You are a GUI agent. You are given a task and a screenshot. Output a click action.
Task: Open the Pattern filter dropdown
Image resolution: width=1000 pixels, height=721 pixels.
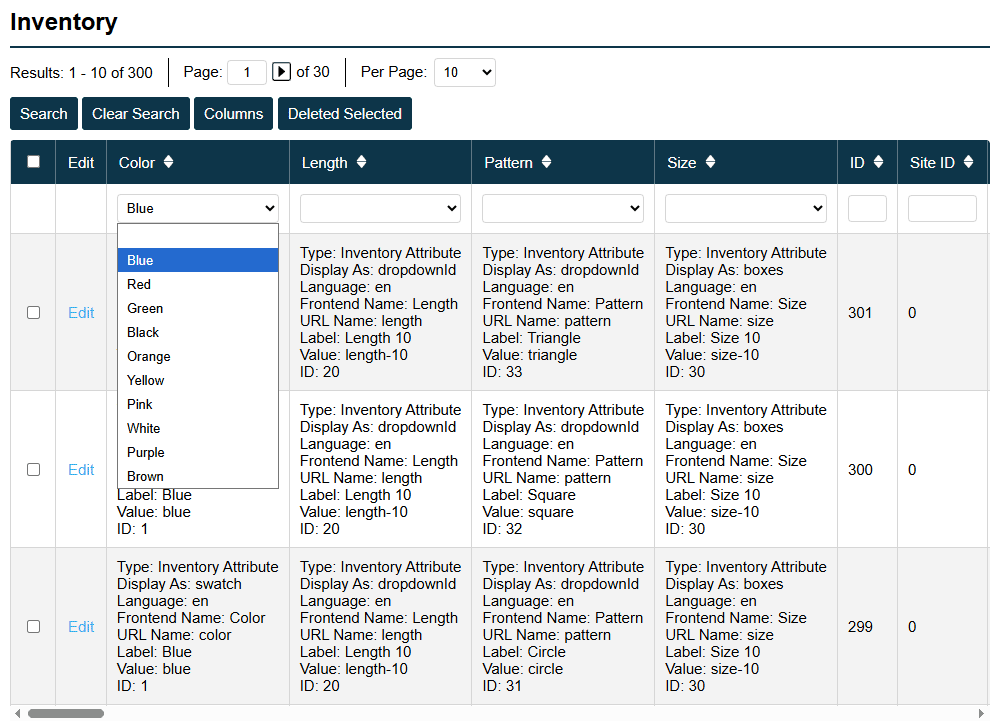563,208
